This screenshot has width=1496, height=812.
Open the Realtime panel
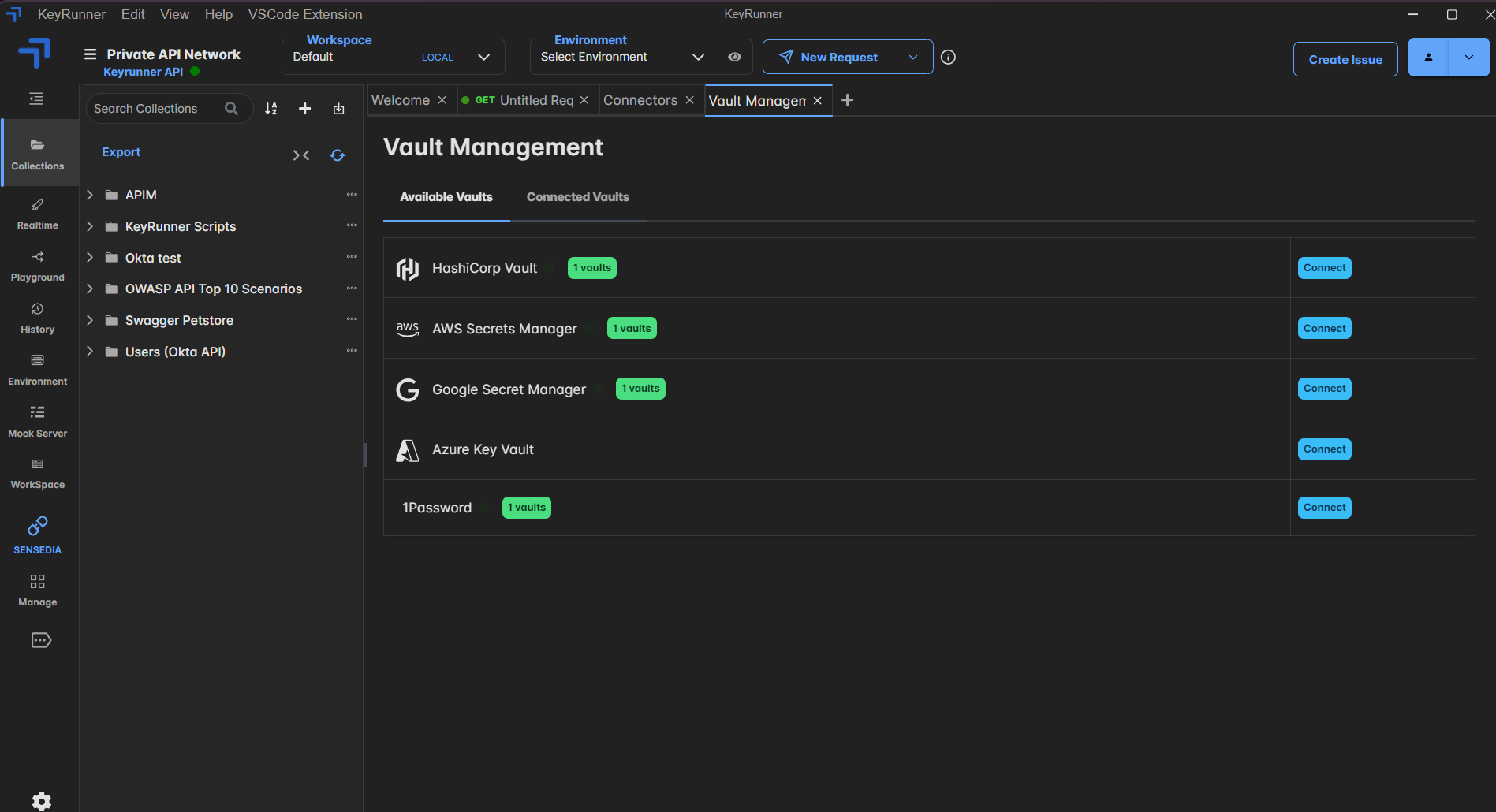tap(38, 214)
